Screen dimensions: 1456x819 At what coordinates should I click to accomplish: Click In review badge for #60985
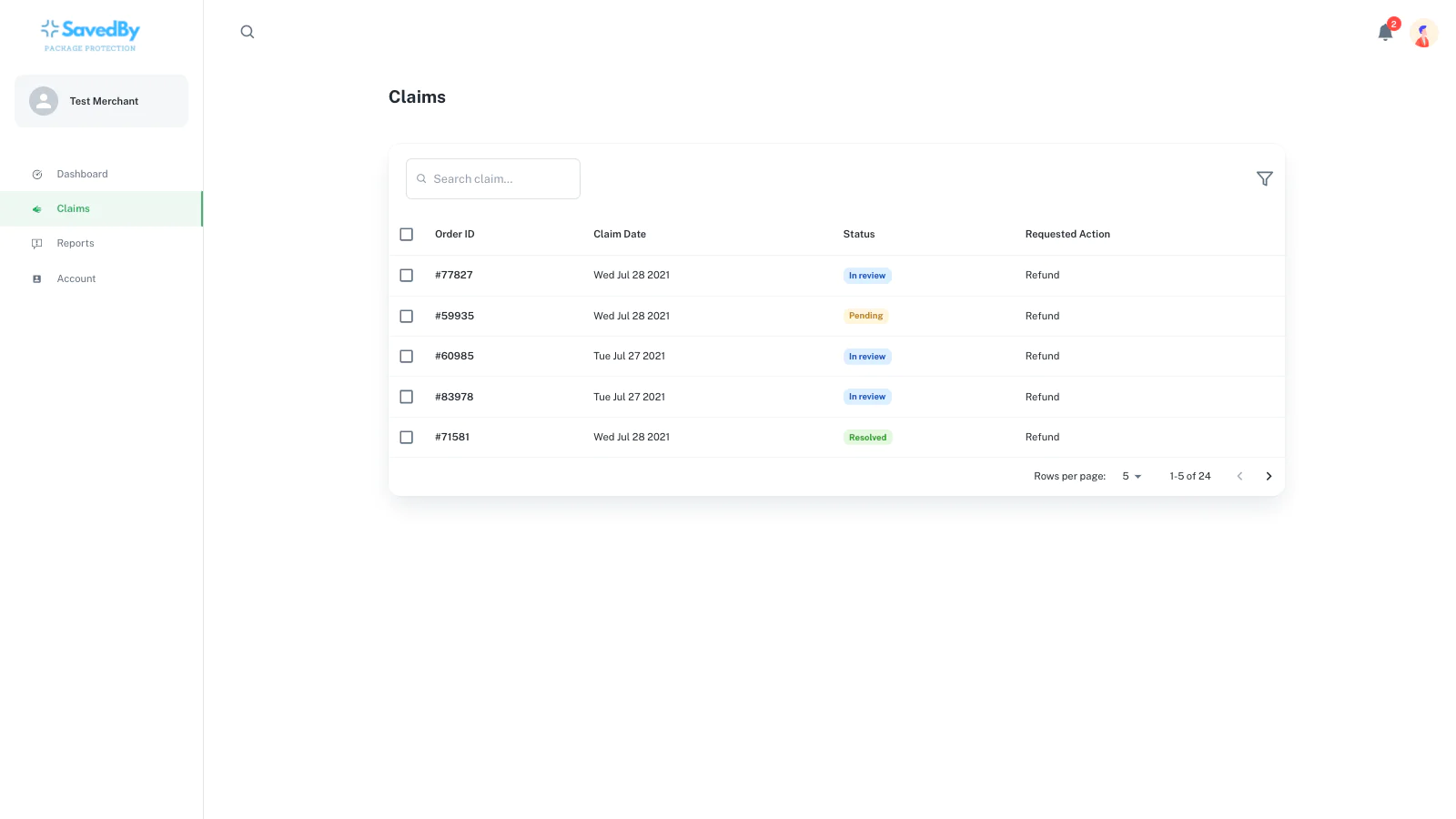tap(867, 357)
